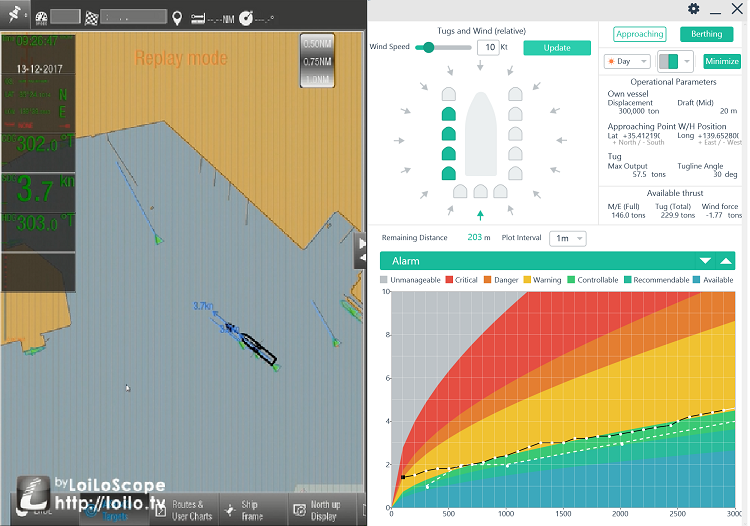Click the distance ruler NM icon
Viewport: 750px width, 526px height.
coord(198,19)
